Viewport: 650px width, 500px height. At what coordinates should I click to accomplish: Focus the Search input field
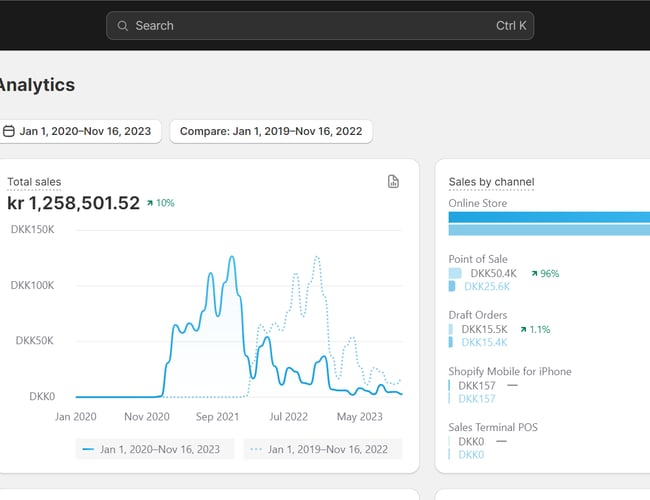click(300, 26)
